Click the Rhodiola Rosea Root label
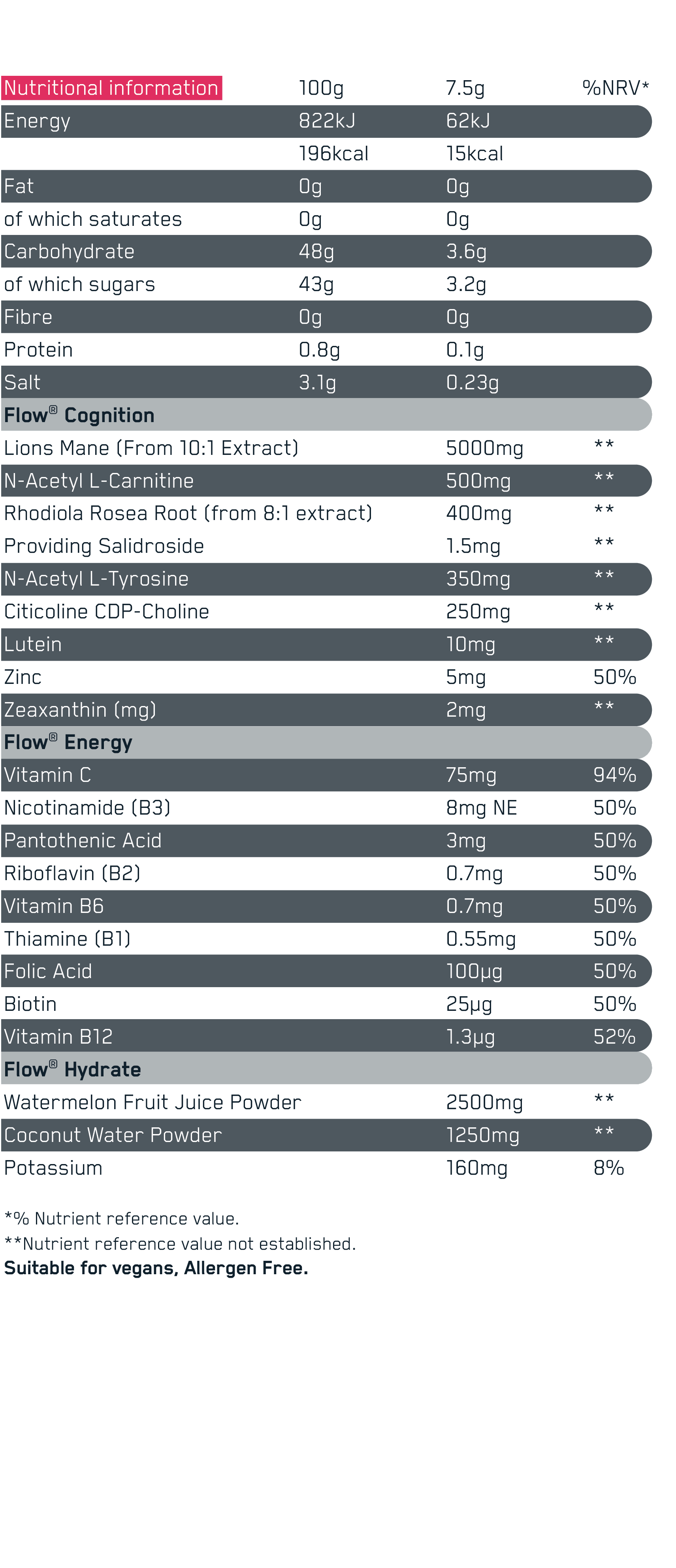 [188, 513]
